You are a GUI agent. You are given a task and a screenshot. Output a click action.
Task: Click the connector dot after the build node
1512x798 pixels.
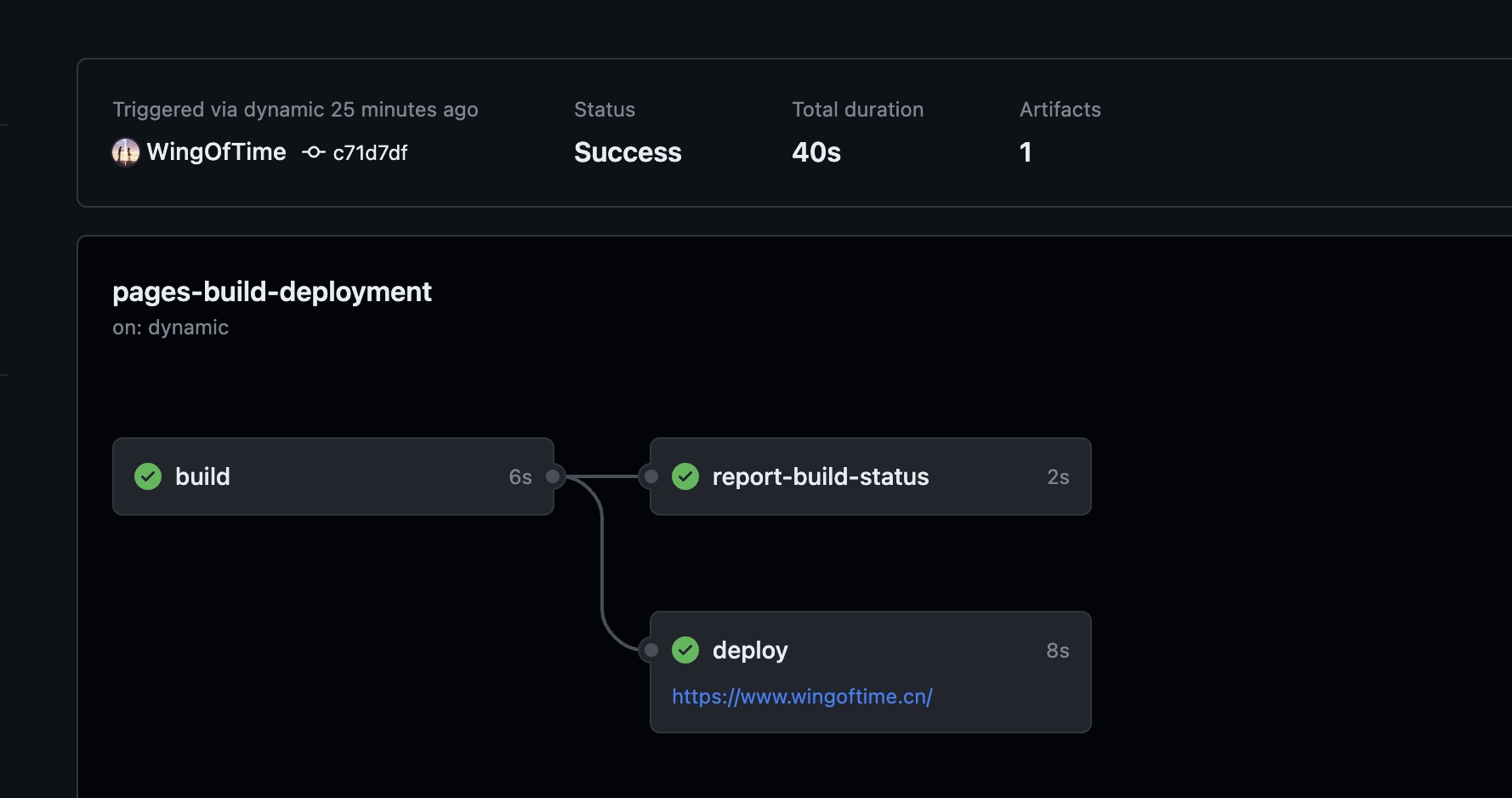554,476
